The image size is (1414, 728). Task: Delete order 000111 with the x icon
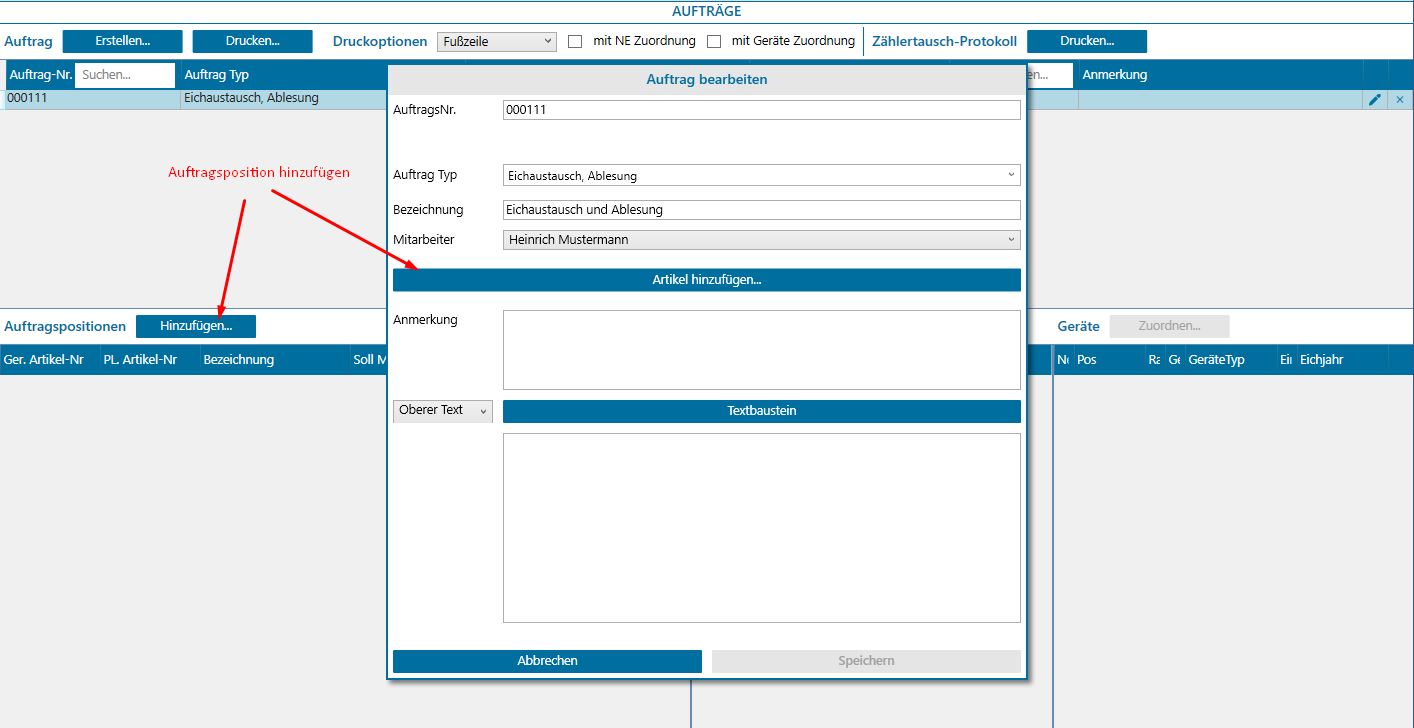point(1399,100)
